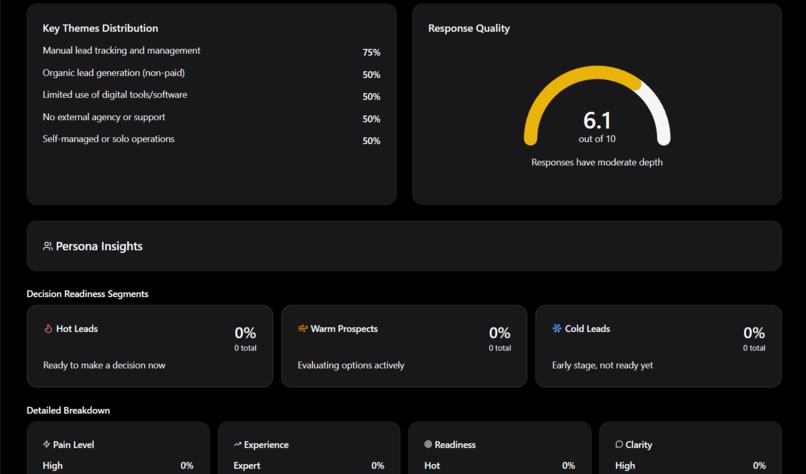Click 'Responses have moderate depth' caption
Screen dimensions: 806x474
(x=597, y=162)
